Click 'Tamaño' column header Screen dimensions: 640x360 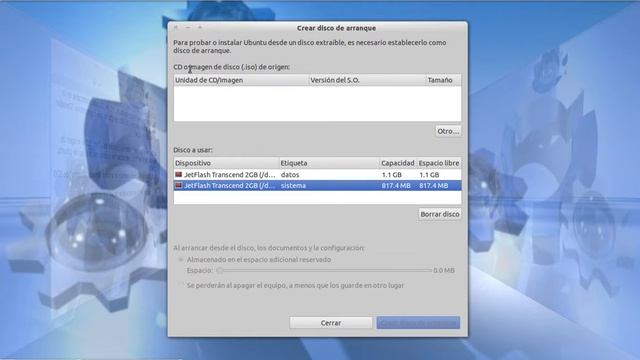(x=443, y=80)
